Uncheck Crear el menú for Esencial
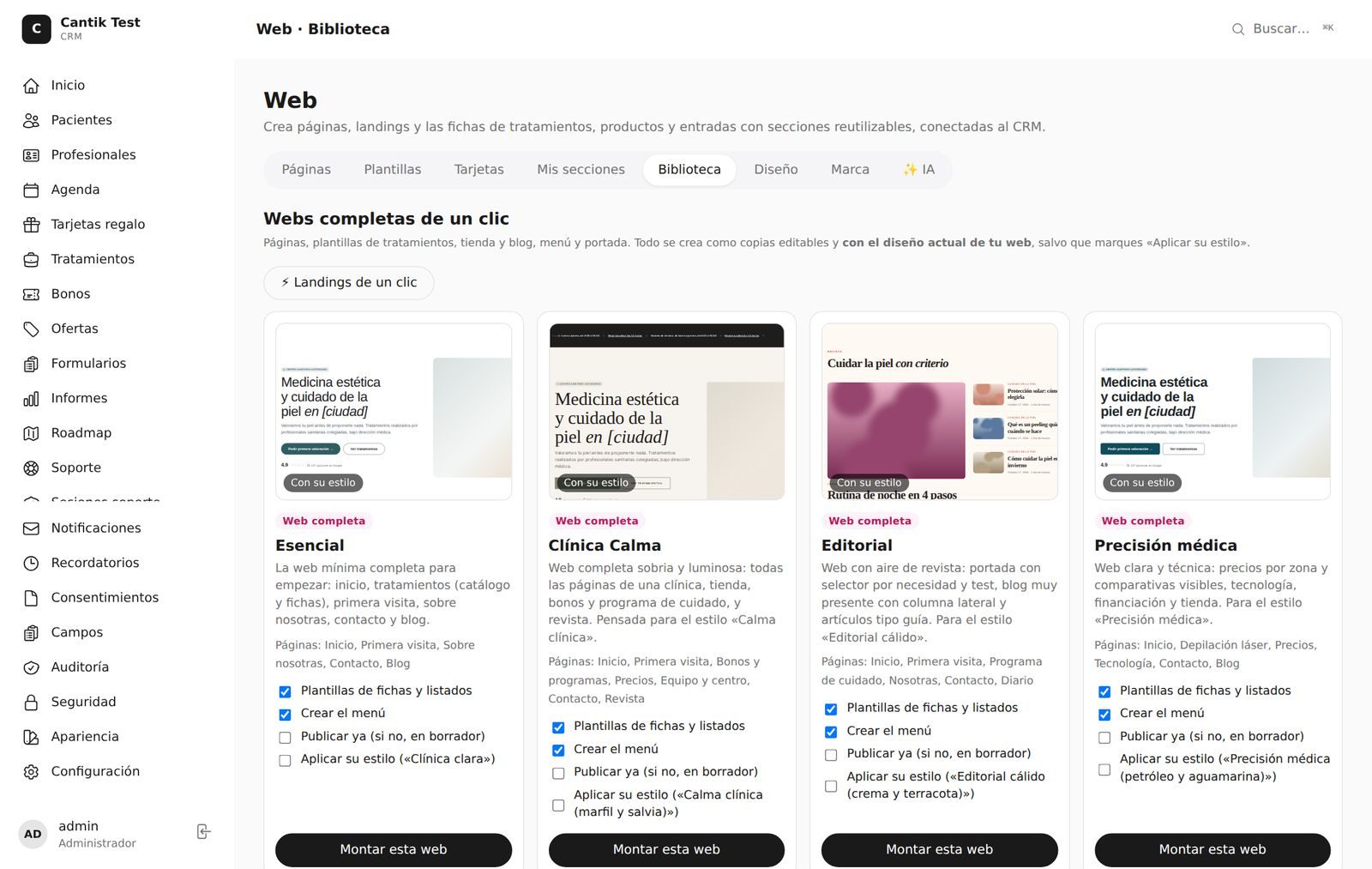This screenshot has height=869, width=1372. (x=285, y=715)
